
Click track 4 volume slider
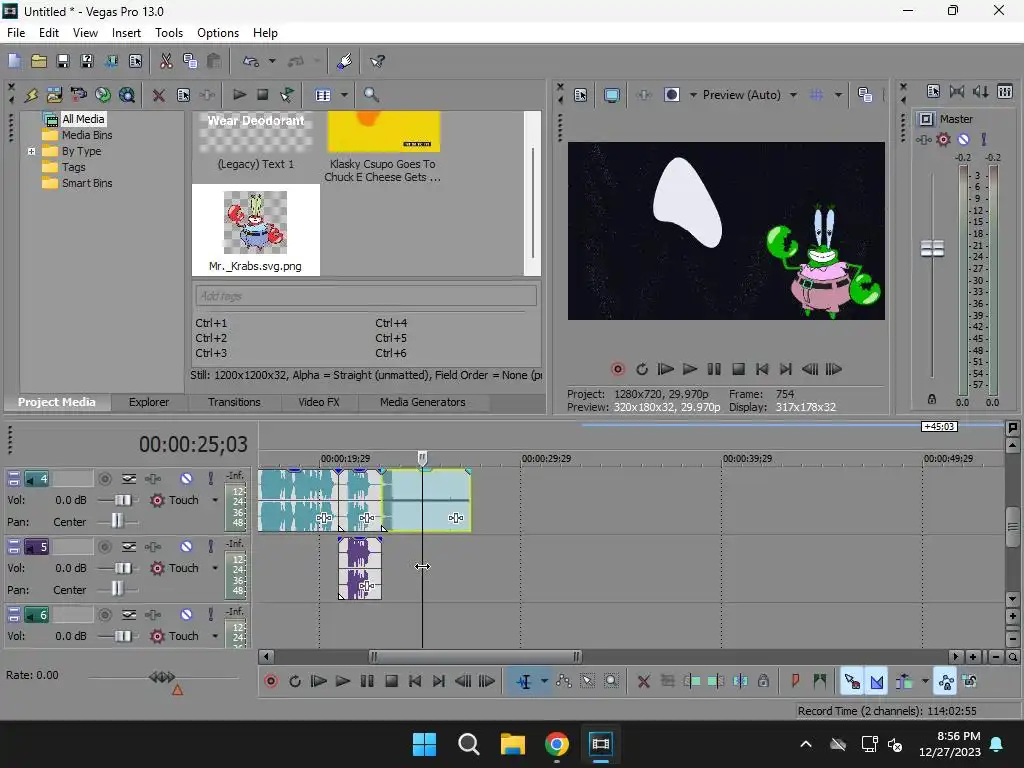[x=121, y=500]
